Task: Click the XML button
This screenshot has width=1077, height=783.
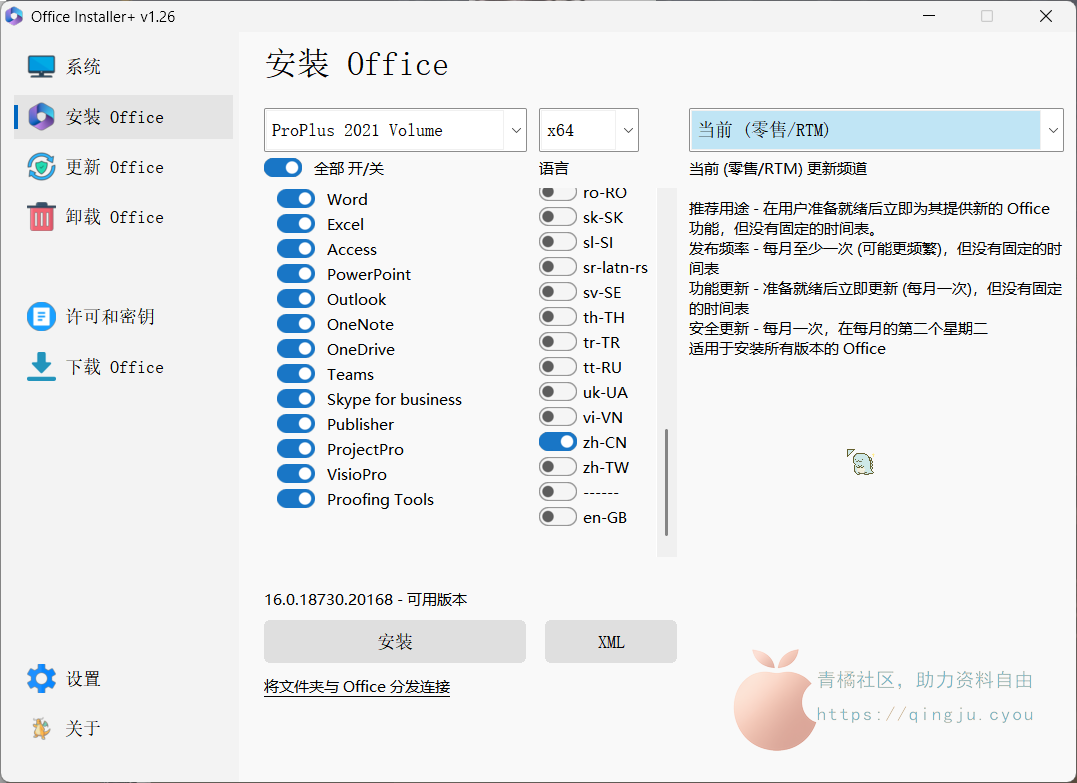Action: tap(611, 642)
